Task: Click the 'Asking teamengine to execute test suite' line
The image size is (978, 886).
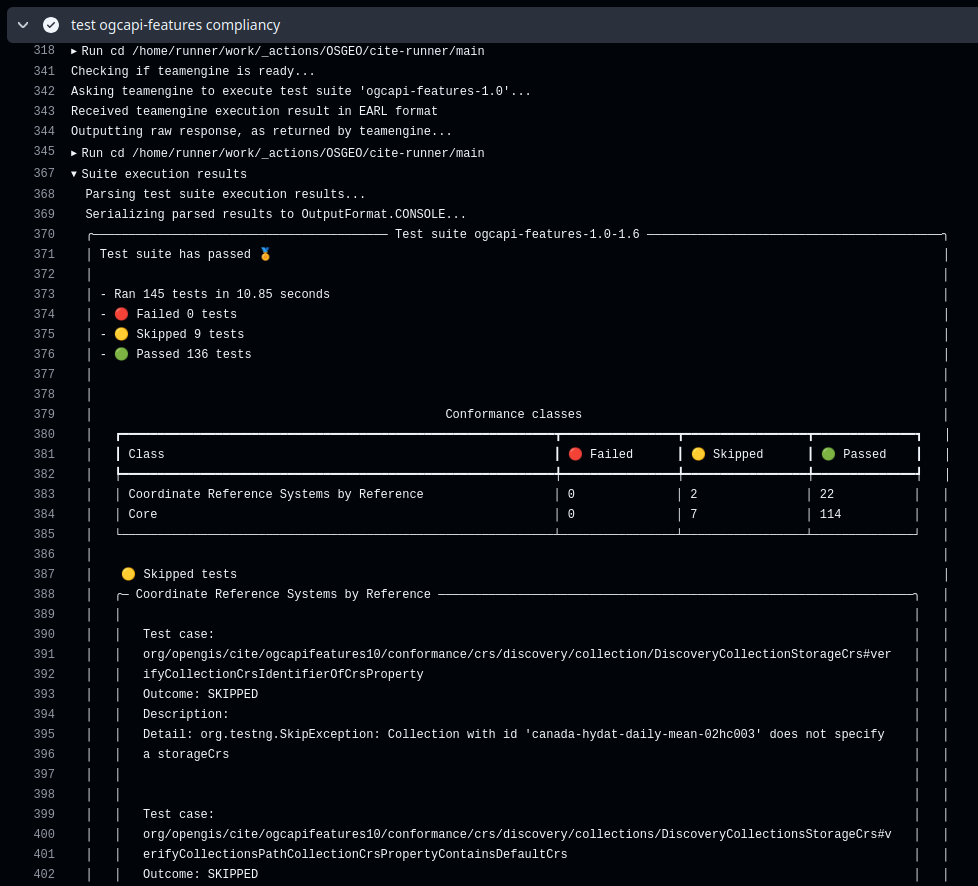Action: [301, 91]
